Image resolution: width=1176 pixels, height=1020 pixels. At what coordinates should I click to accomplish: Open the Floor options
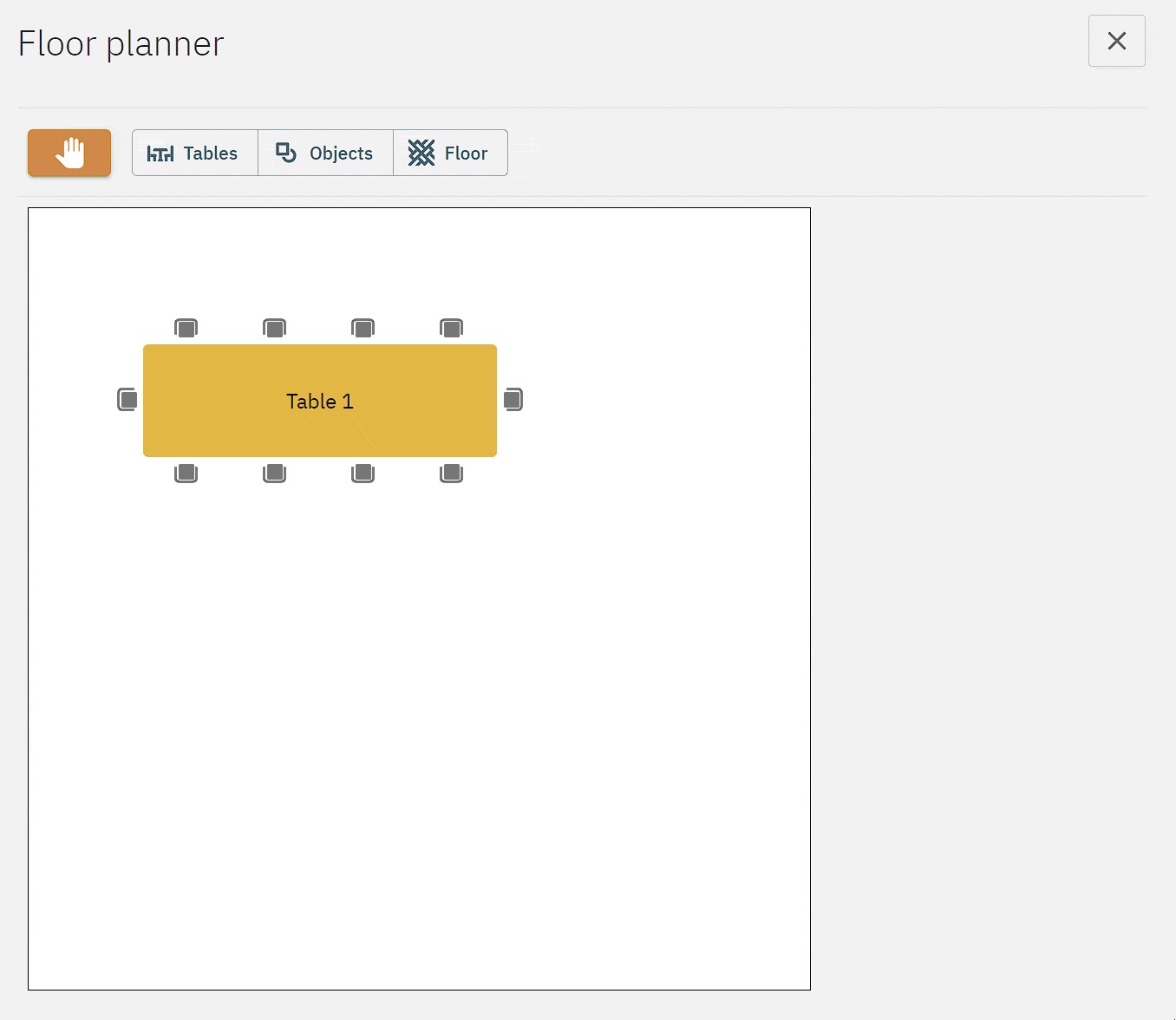click(450, 153)
